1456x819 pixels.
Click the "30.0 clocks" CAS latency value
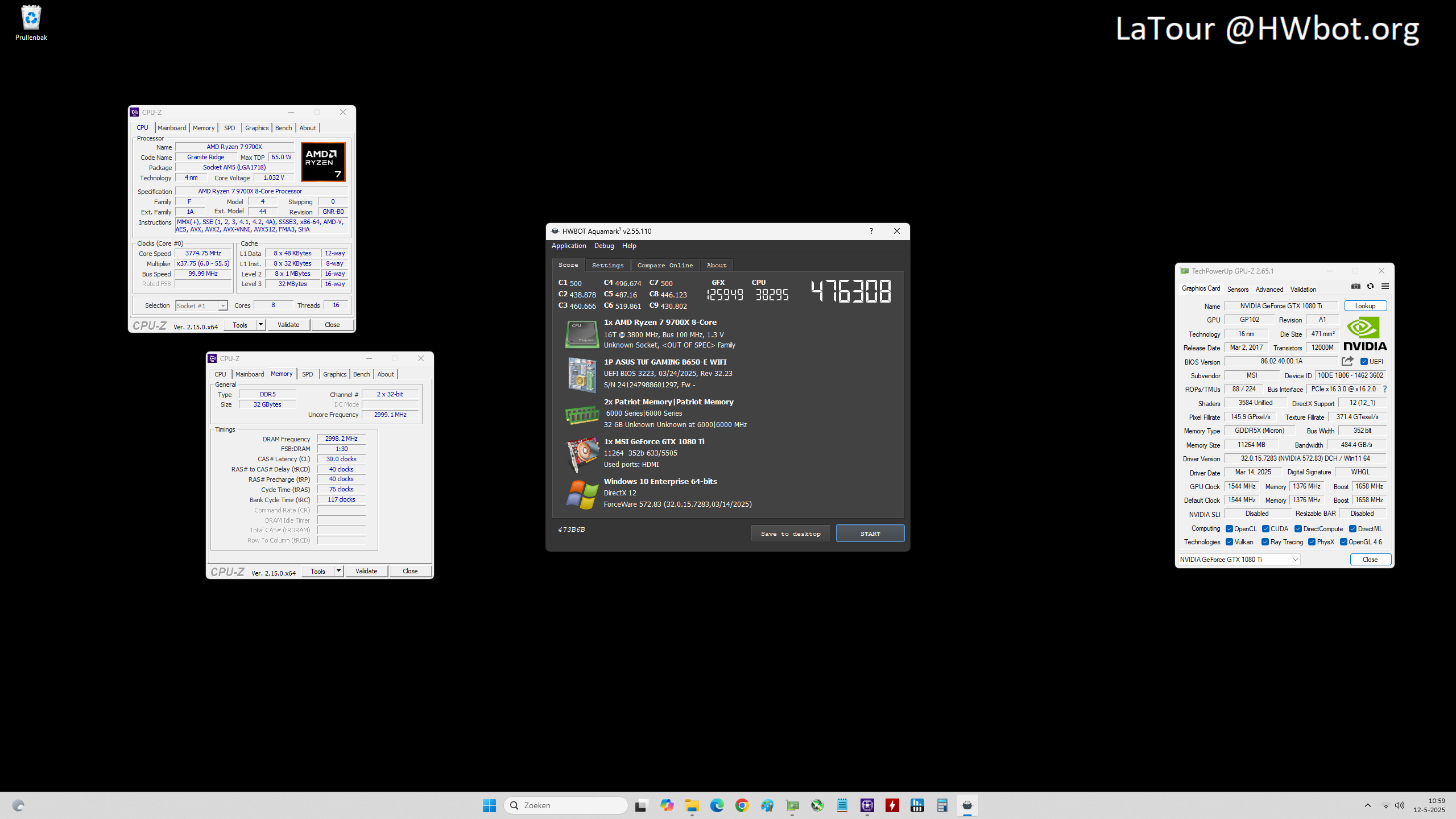[x=341, y=459]
